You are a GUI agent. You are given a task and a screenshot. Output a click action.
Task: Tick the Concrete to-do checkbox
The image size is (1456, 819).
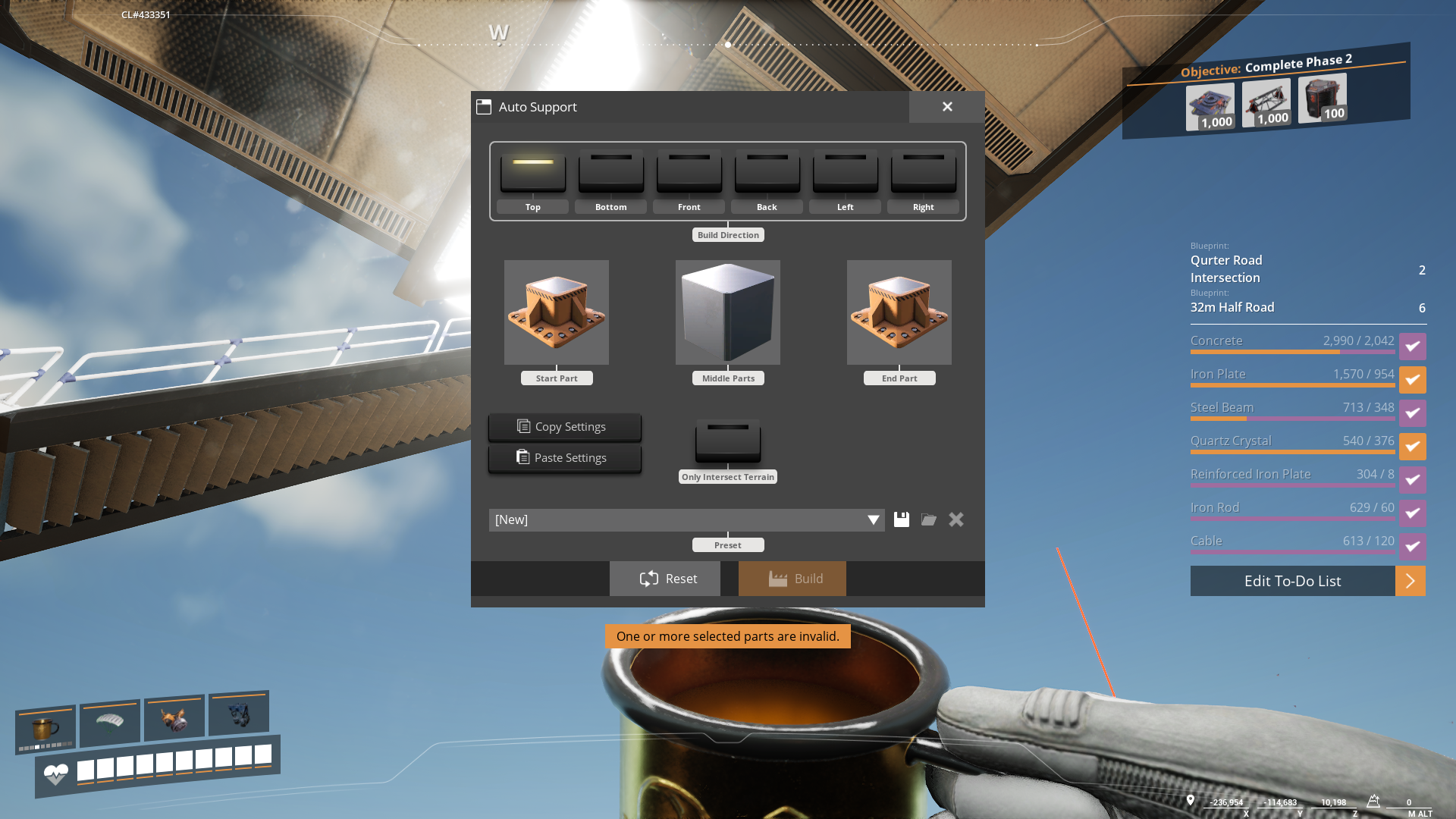pos(1412,347)
